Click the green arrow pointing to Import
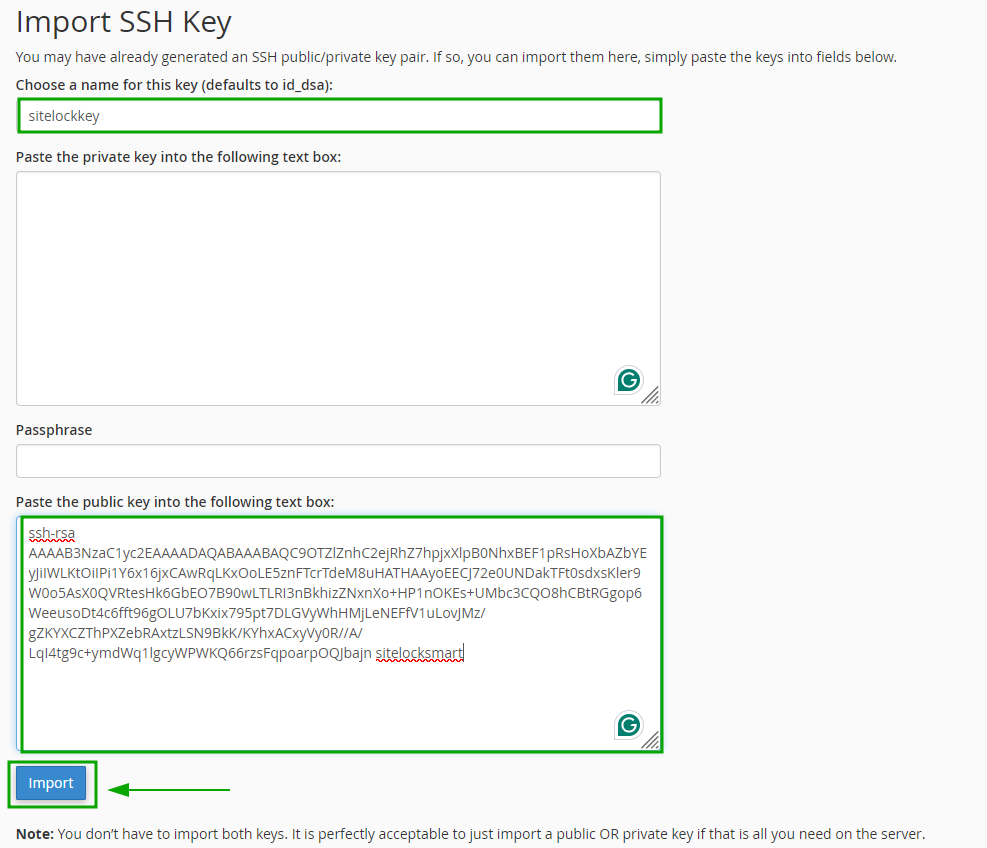987x848 pixels. click(x=170, y=790)
